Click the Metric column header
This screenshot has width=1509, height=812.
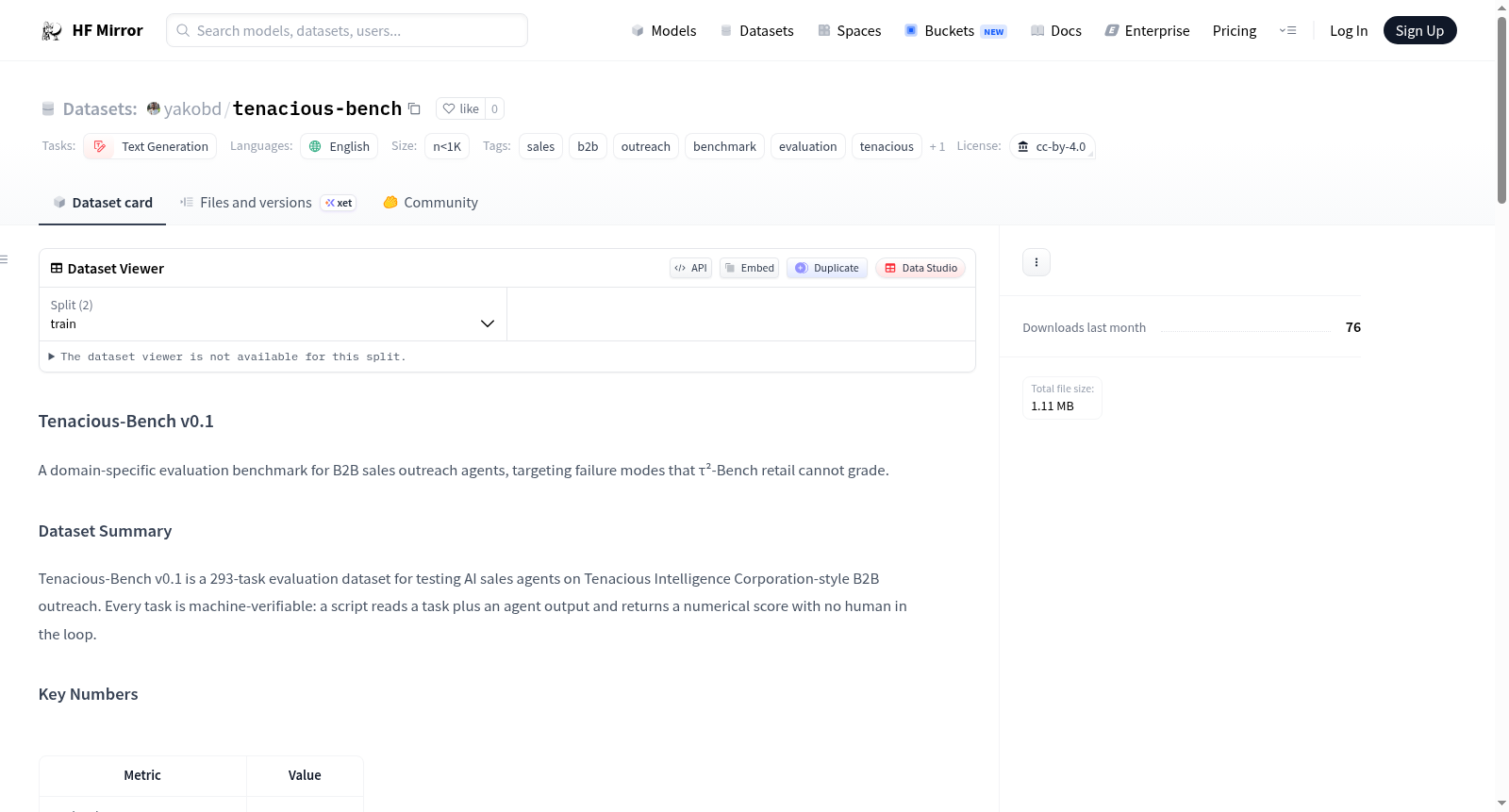(142, 775)
